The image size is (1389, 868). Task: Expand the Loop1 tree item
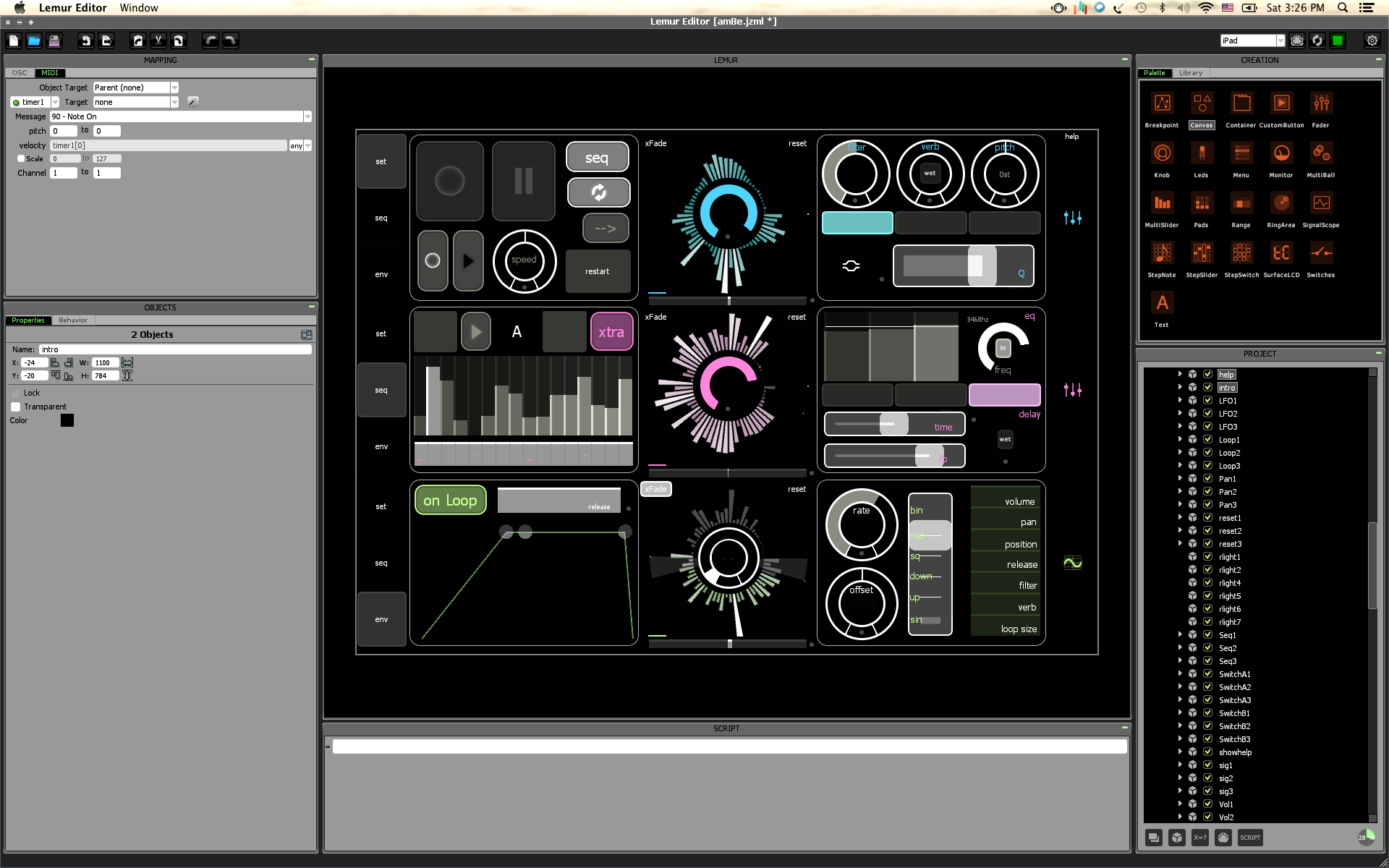[1180, 440]
